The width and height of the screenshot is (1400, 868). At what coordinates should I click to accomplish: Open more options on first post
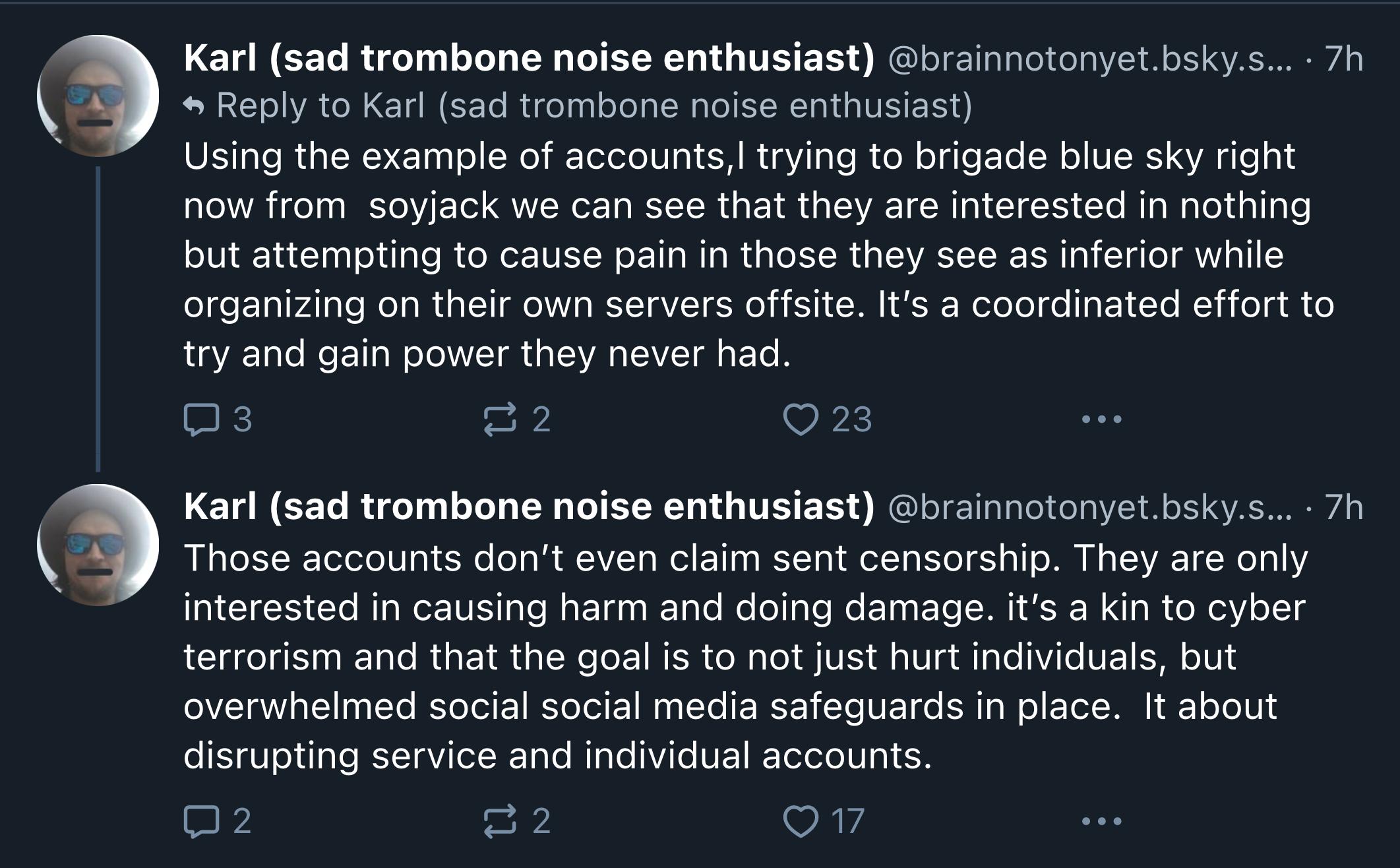1101,419
